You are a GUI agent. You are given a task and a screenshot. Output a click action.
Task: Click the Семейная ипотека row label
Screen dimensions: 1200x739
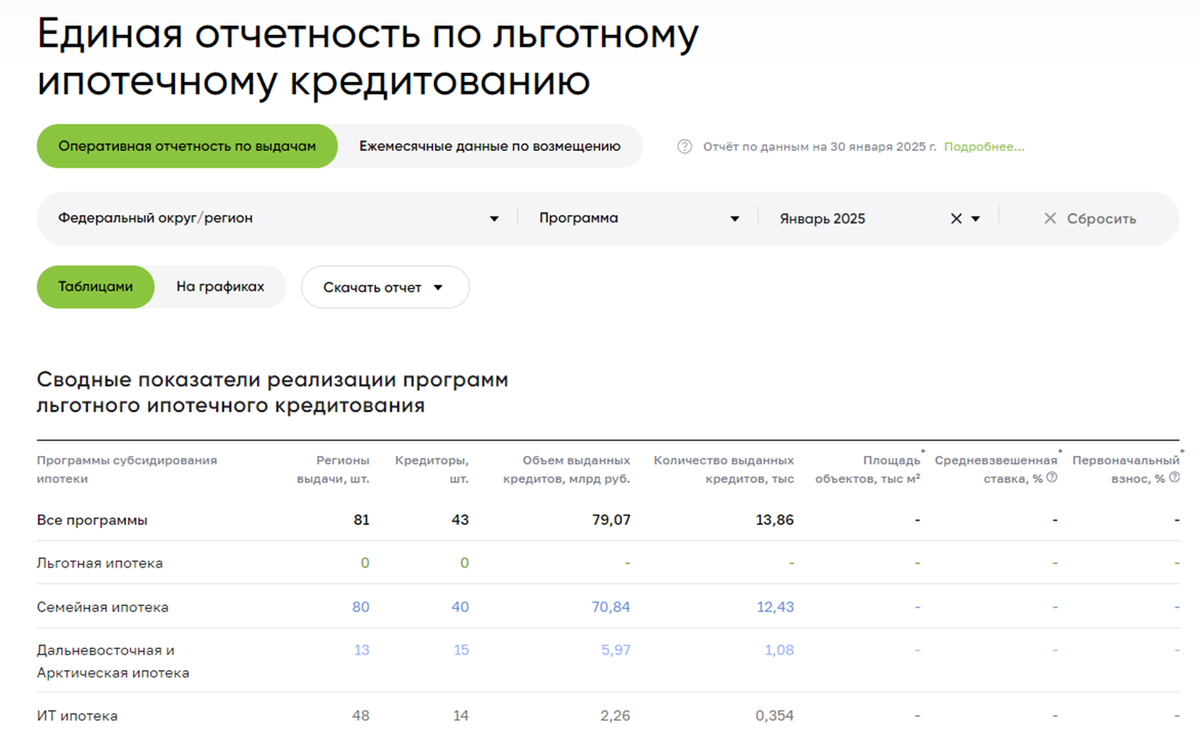[103, 607]
